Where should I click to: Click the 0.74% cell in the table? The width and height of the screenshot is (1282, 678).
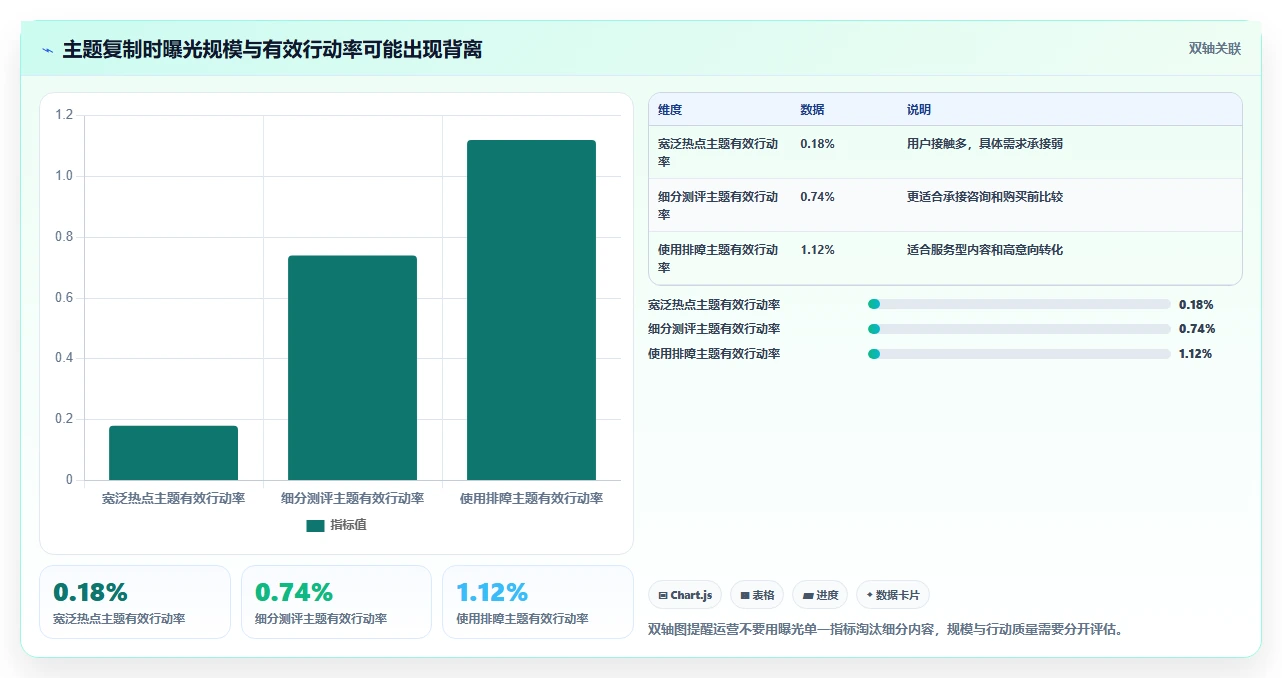[817, 197]
